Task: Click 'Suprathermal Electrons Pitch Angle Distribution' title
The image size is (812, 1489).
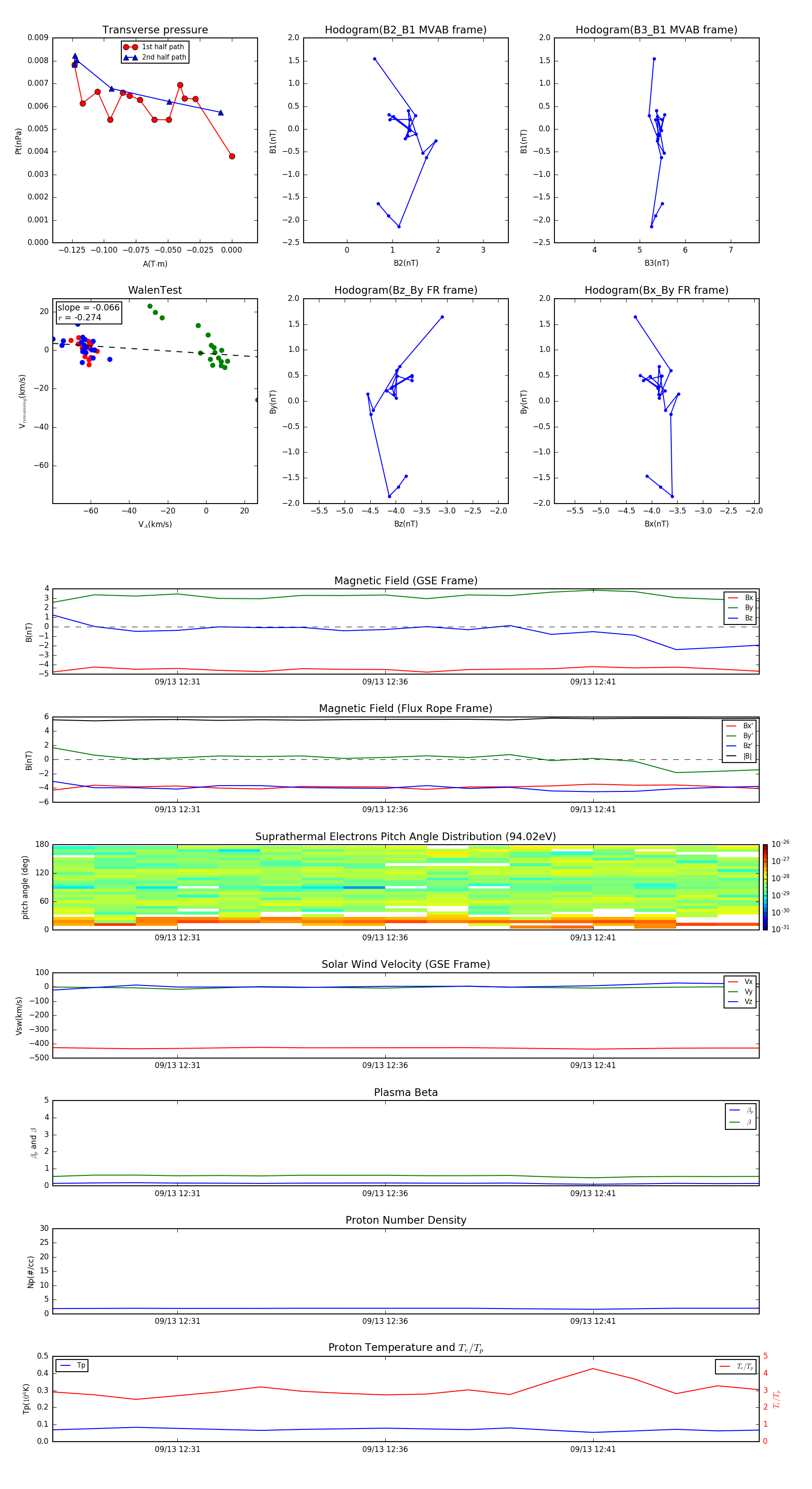Action: tap(406, 837)
